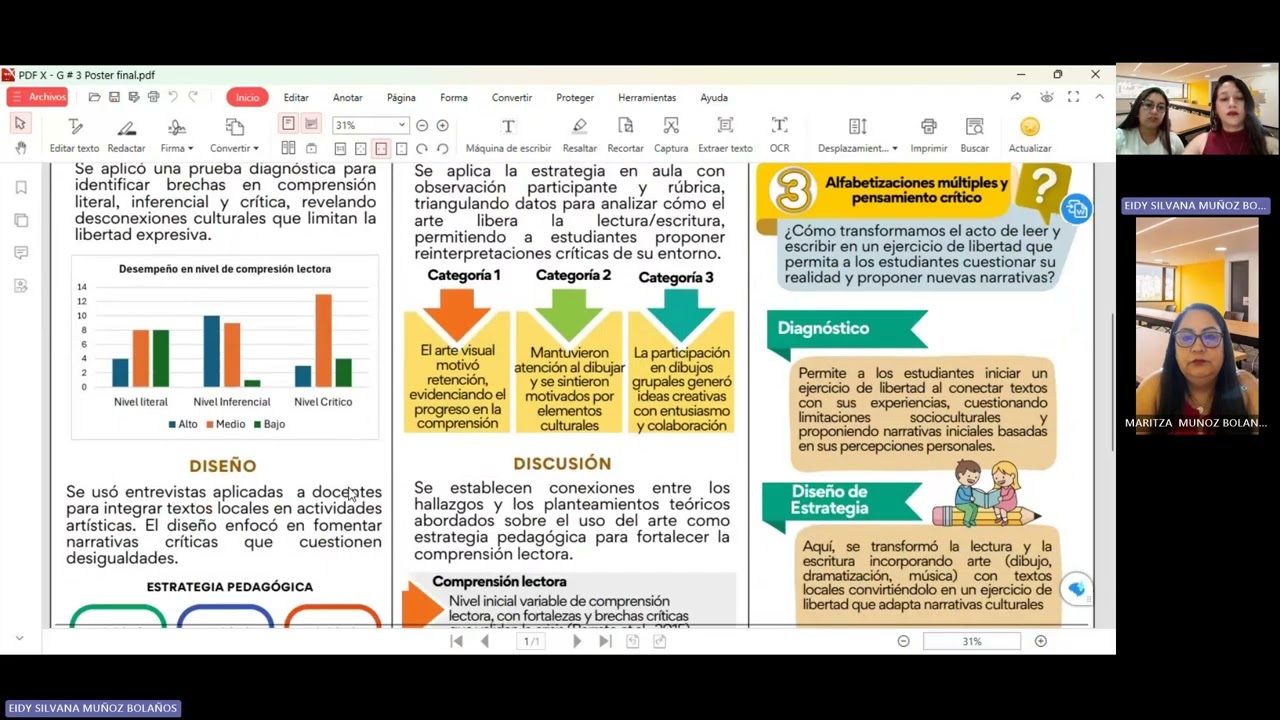Image resolution: width=1280 pixels, height=720 pixels.
Task: Click the quick print icon beside save
Action: (153, 97)
